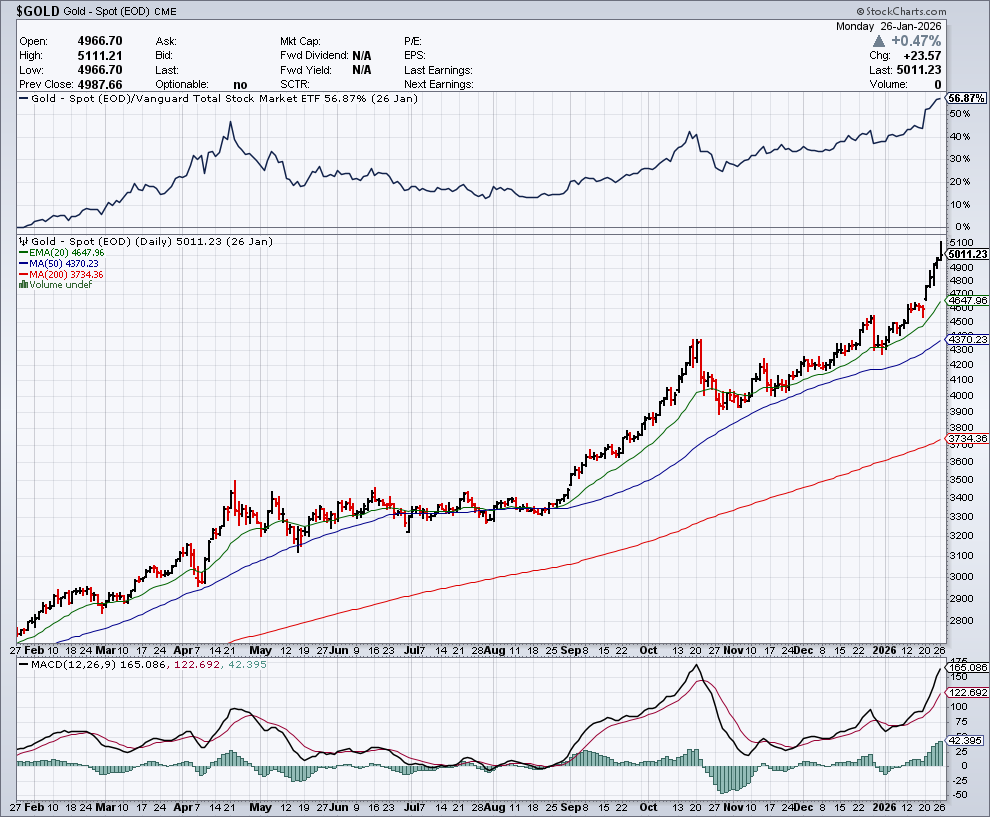Click the green up-triangle change icon
Screen dimensions: 990x817
tap(879, 41)
